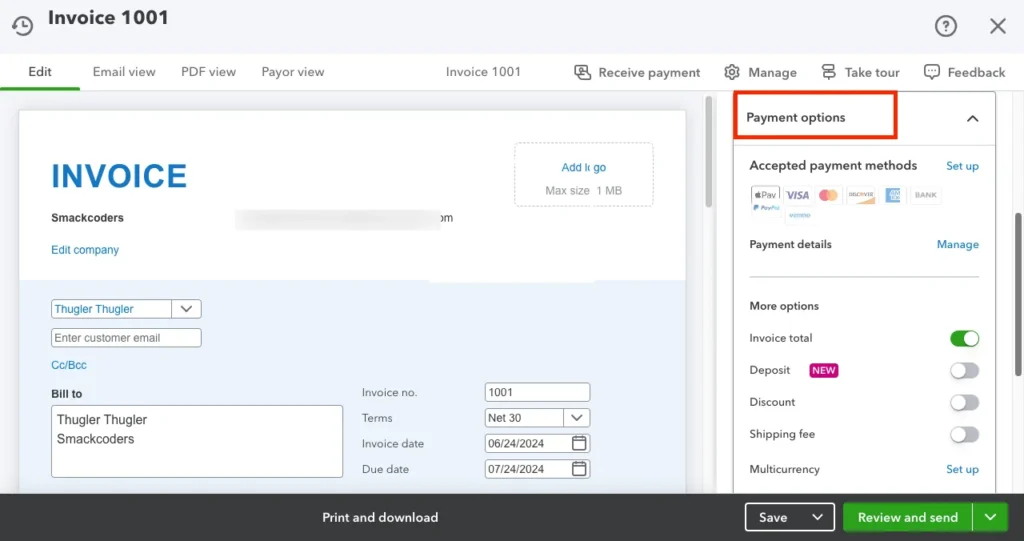Click the Receive payment label
This screenshot has width=1024, height=541.
pyautogui.click(x=649, y=73)
